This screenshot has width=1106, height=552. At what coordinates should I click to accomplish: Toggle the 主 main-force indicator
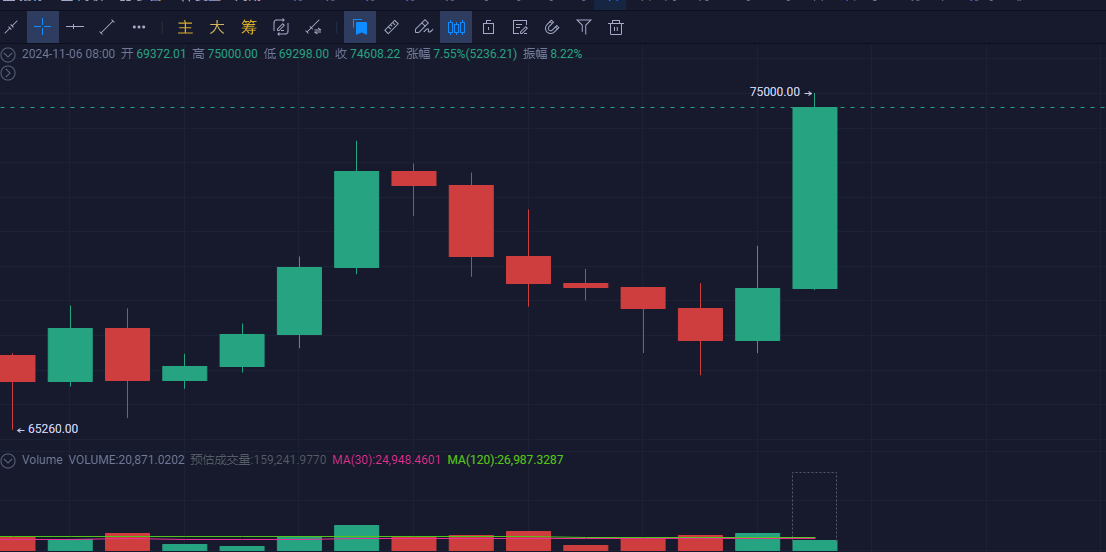pos(186,27)
